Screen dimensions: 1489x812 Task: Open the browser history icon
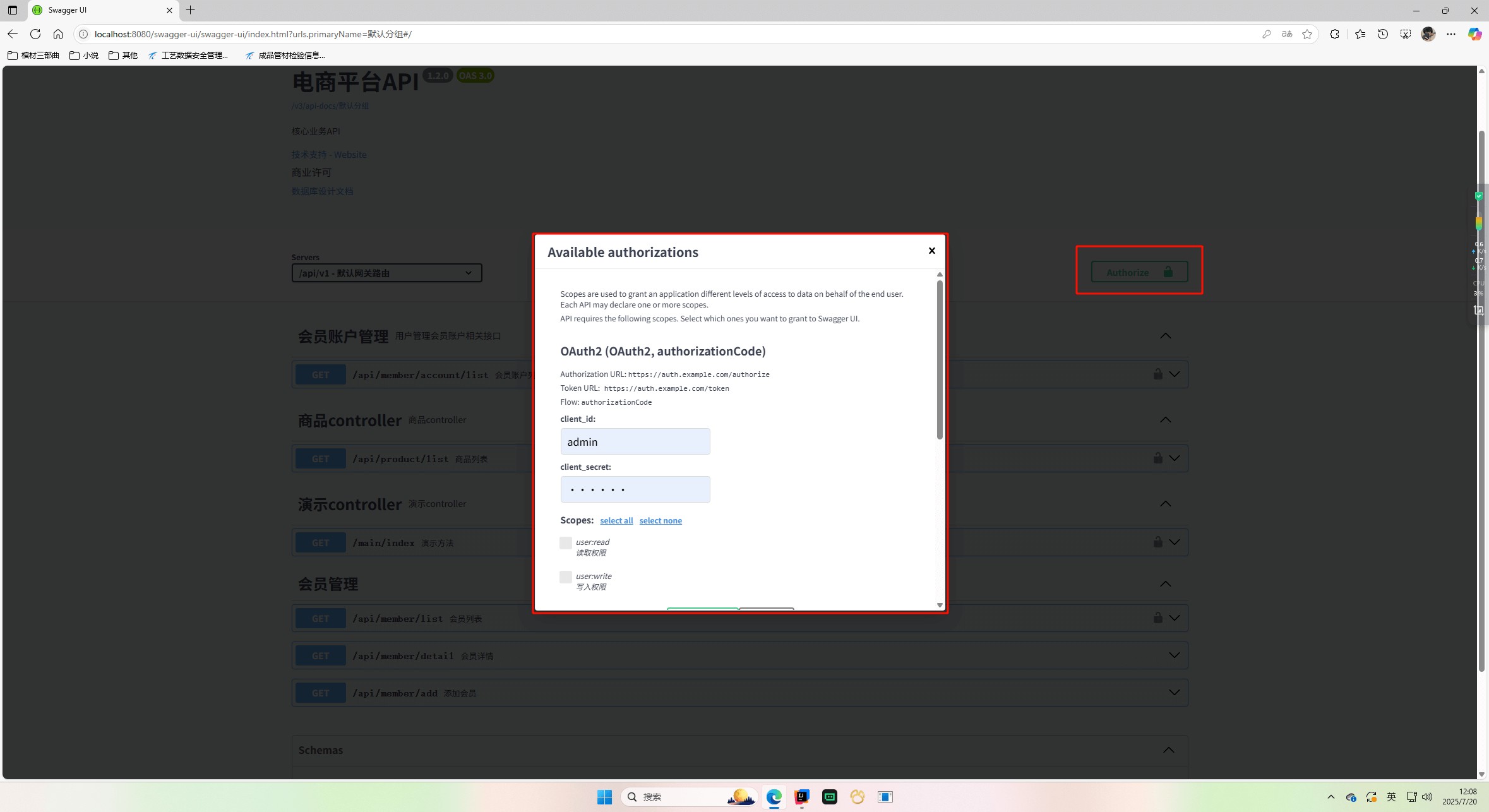(1382, 34)
